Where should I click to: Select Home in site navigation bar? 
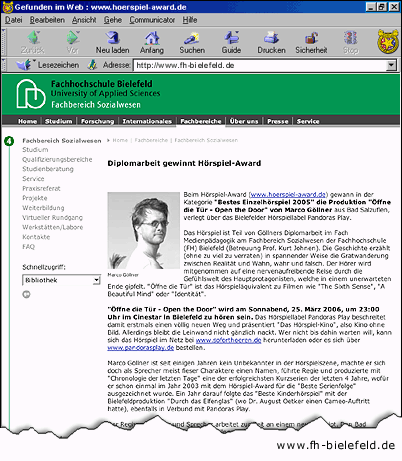click(x=27, y=121)
